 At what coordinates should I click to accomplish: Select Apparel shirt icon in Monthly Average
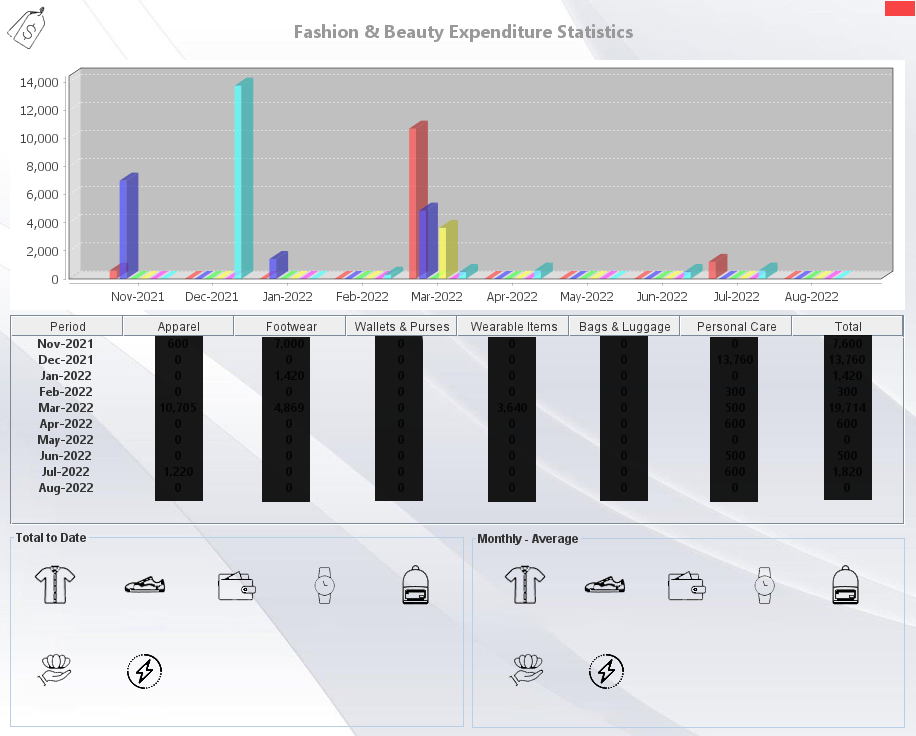pos(525,584)
